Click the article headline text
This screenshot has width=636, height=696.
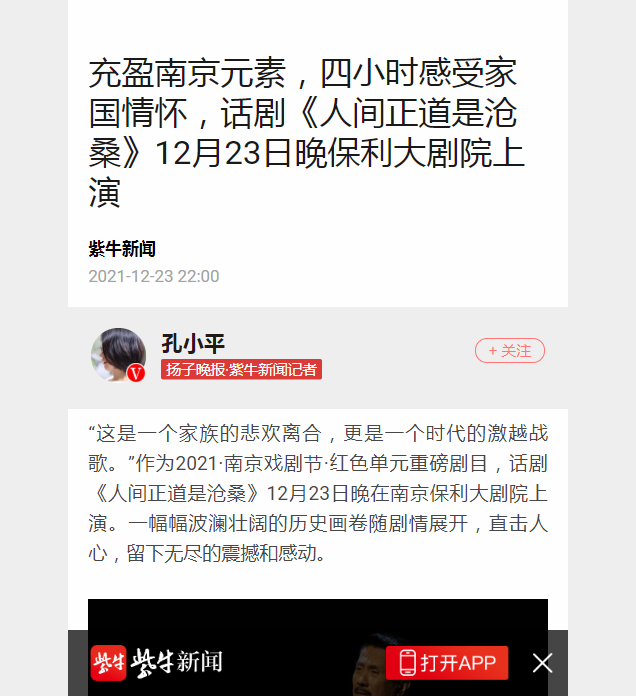[306, 132]
